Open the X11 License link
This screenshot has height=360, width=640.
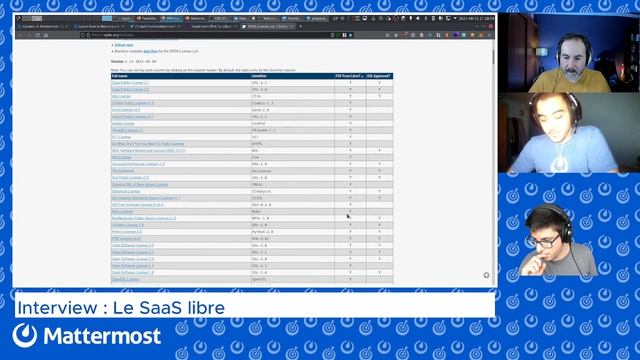[x=122, y=137]
